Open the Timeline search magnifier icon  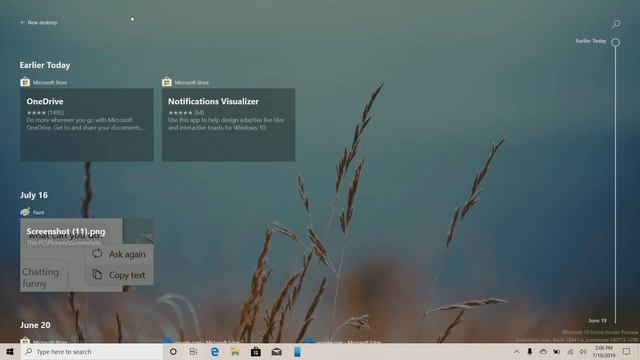click(x=616, y=24)
